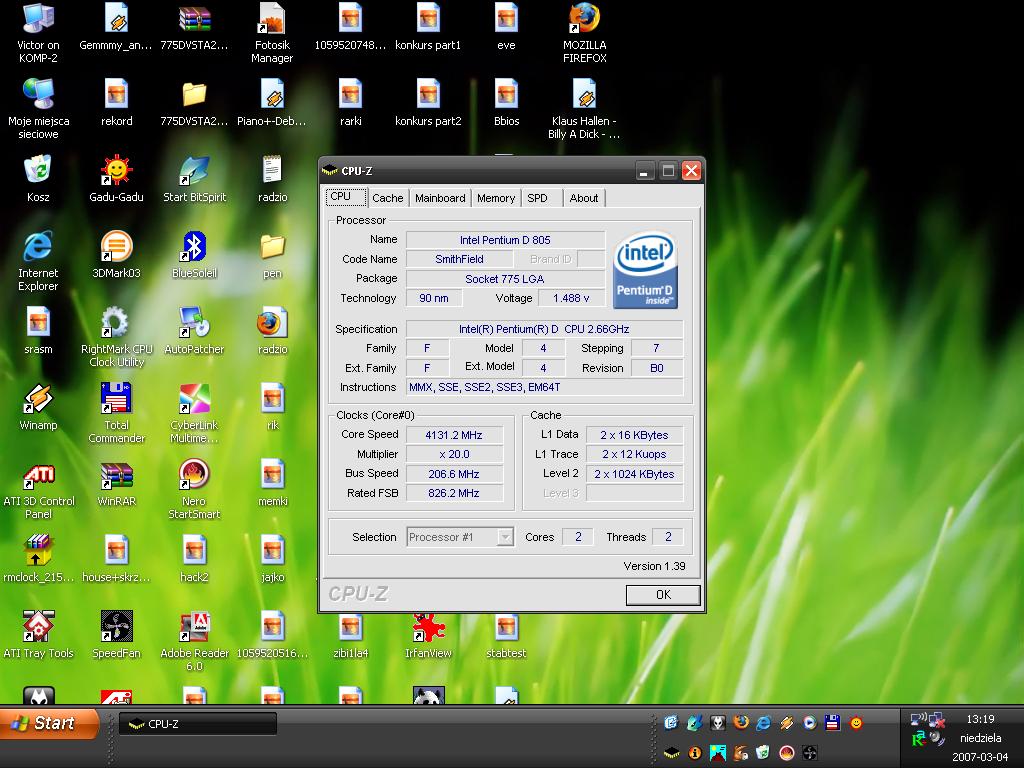
Task: Minimize the CPU-Z window
Action: [x=644, y=171]
